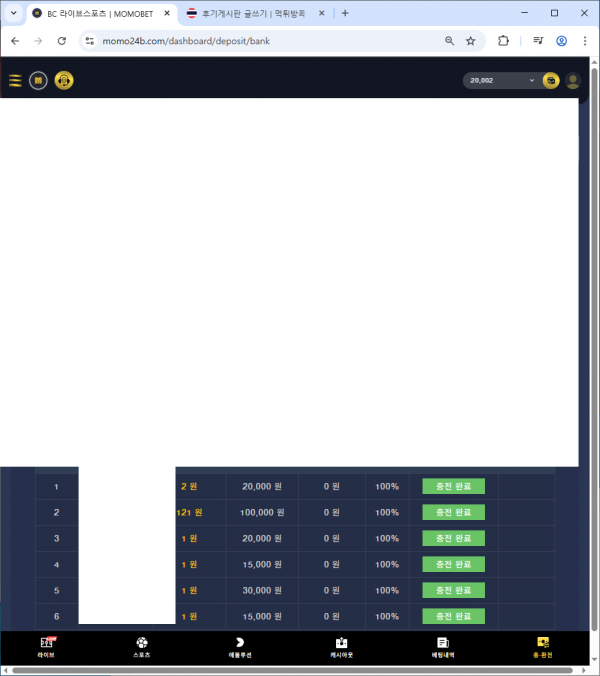Open the hamburger menu in site header

pyautogui.click(x=15, y=81)
